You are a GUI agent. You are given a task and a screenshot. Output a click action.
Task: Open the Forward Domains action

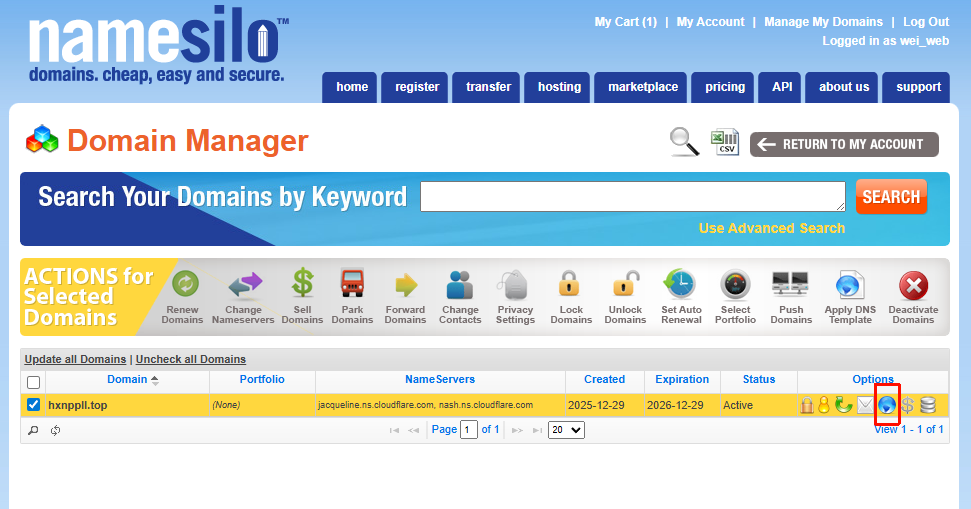pyautogui.click(x=406, y=285)
